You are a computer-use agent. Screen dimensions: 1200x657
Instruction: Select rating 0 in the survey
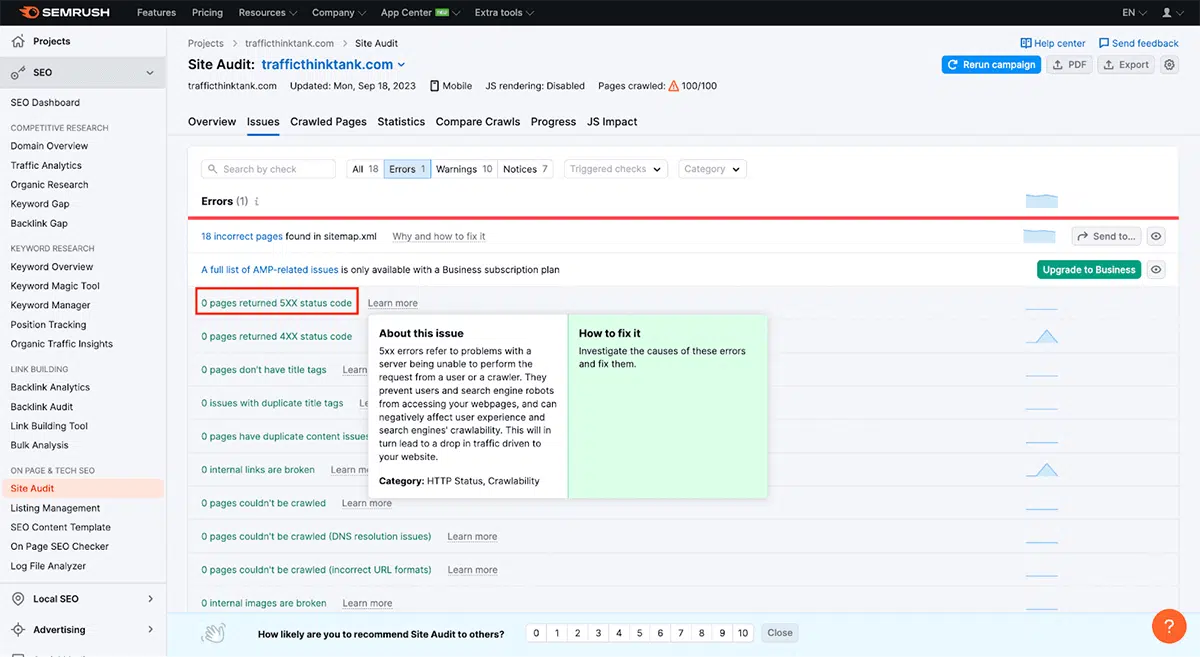click(536, 633)
